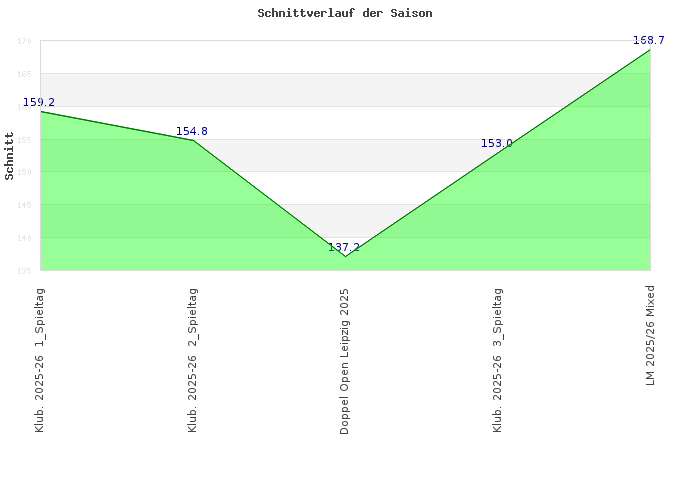The image size is (690, 500).
Task: Click the lowest point of the line
Action: click(345, 256)
